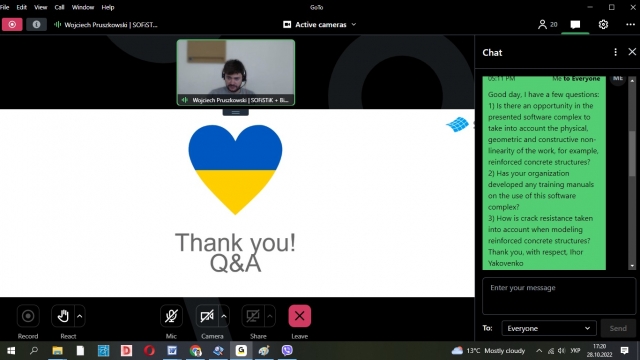Open the Everyone recipient dropdown
The width and height of the screenshot is (640, 360).
tap(549, 328)
